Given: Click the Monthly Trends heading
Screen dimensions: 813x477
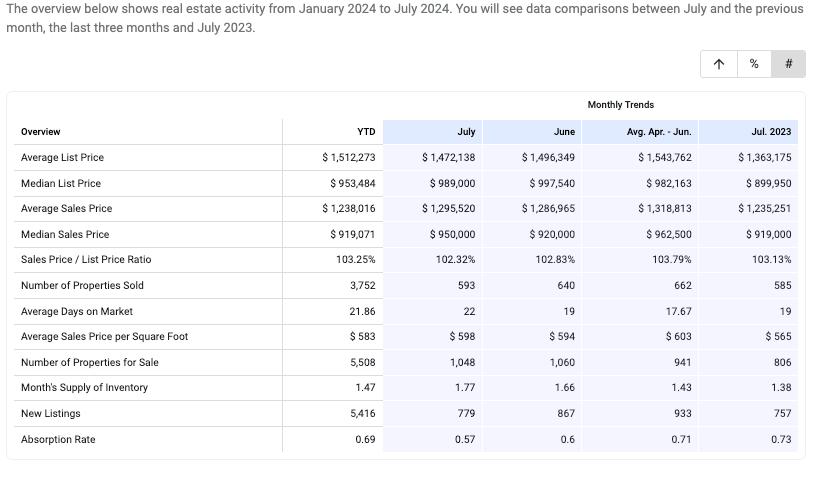Looking at the screenshot, I should coord(620,105).
